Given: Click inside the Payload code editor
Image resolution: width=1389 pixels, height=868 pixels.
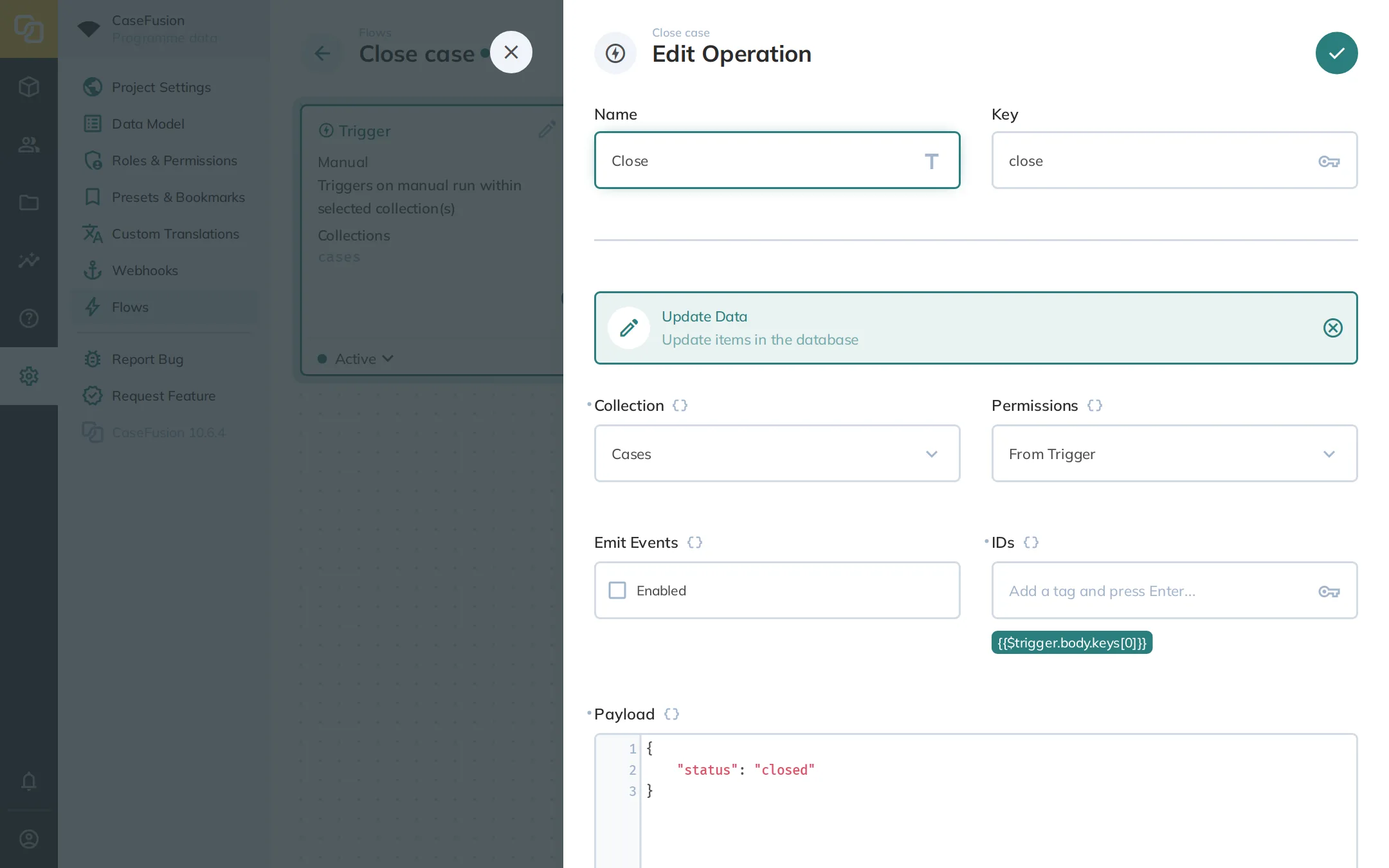Looking at the screenshot, I should [x=976, y=800].
